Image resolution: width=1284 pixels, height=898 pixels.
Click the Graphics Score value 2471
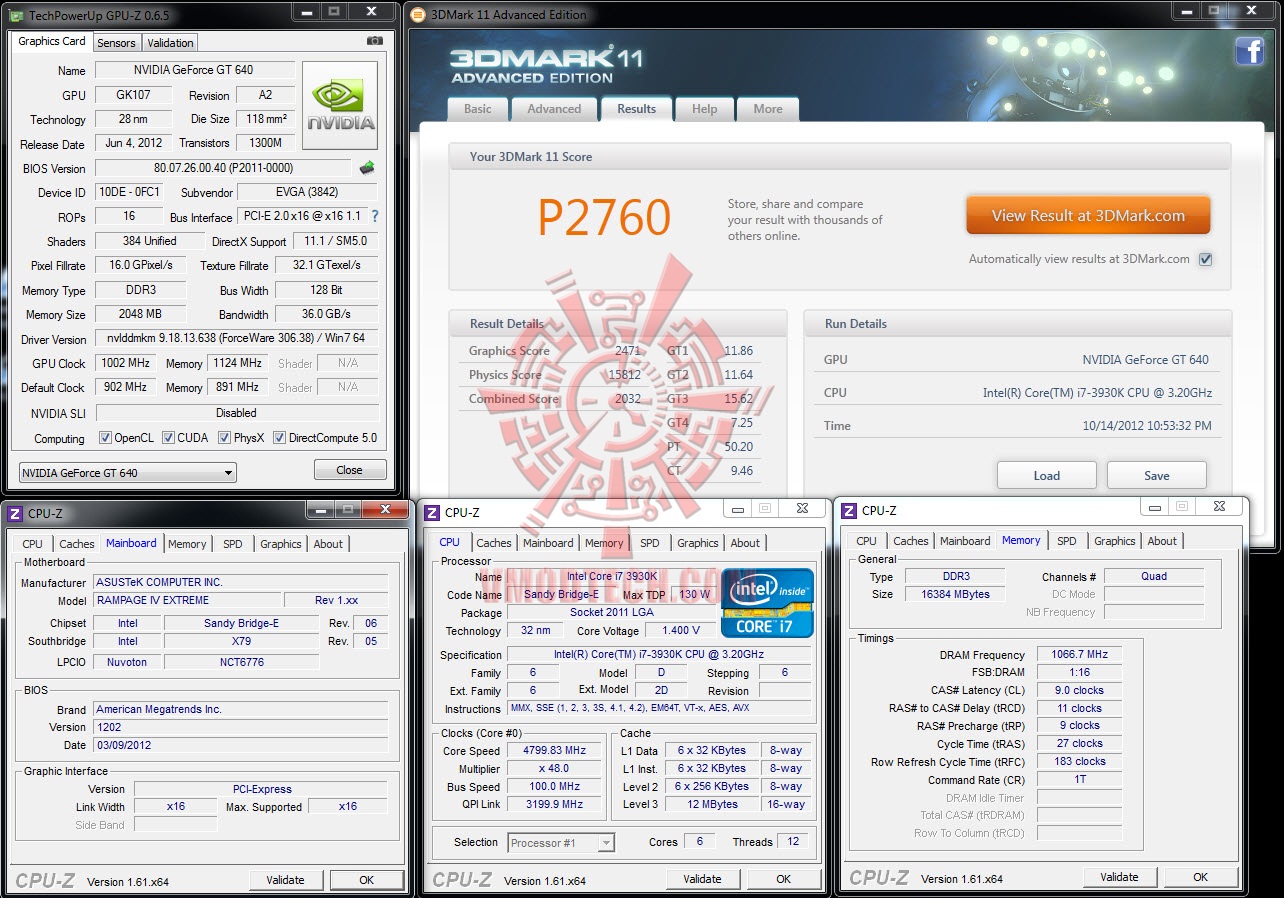627,351
